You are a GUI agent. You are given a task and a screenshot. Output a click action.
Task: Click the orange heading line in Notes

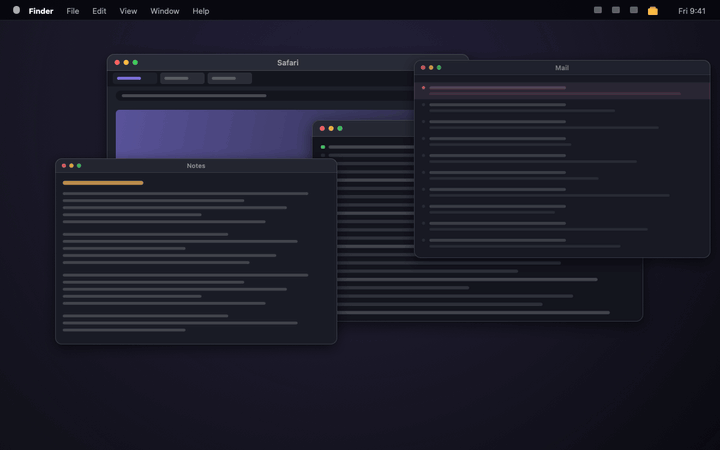click(103, 183)
